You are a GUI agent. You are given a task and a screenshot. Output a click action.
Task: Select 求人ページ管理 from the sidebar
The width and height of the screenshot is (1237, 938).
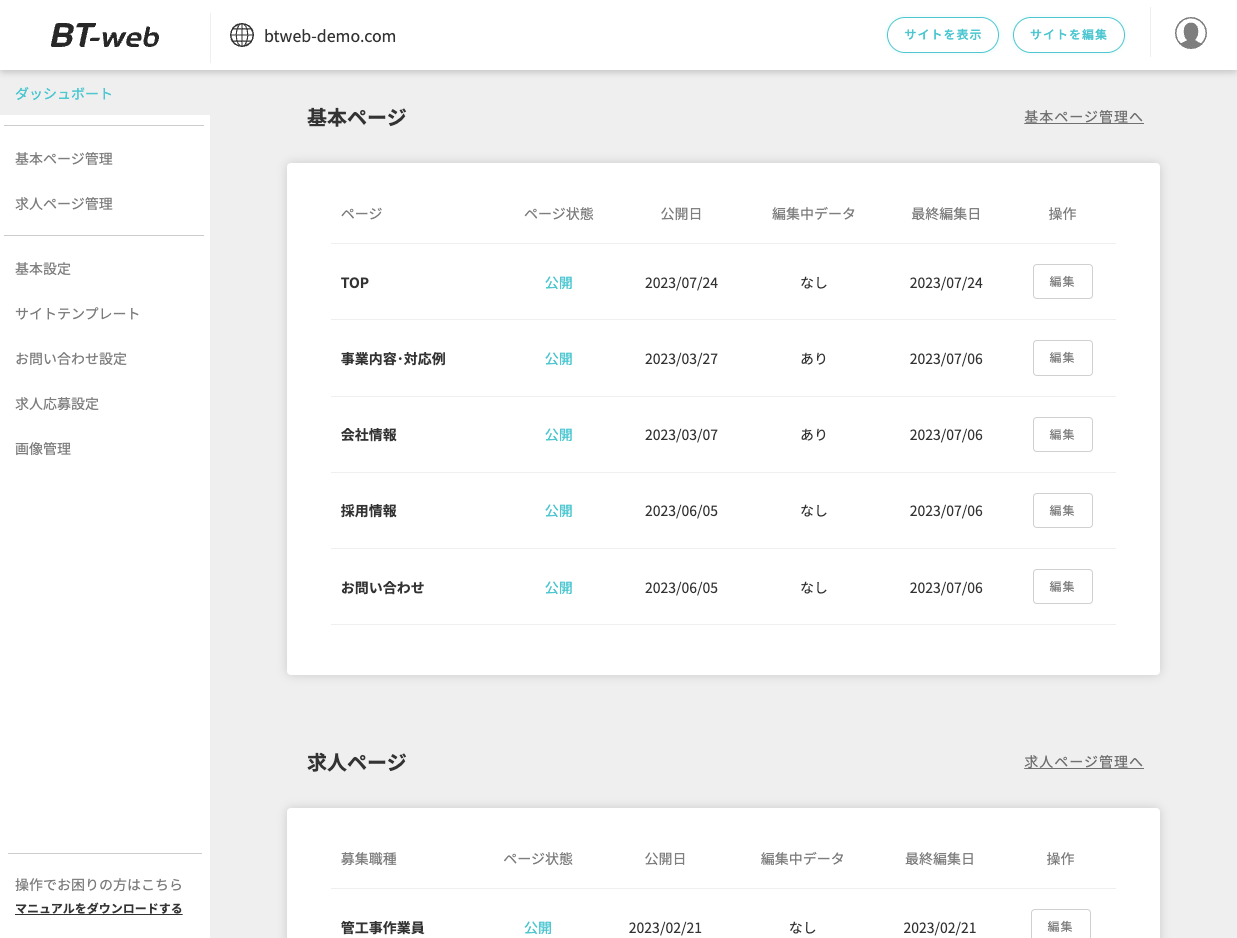pyautogui.click(x=64, y=204)
